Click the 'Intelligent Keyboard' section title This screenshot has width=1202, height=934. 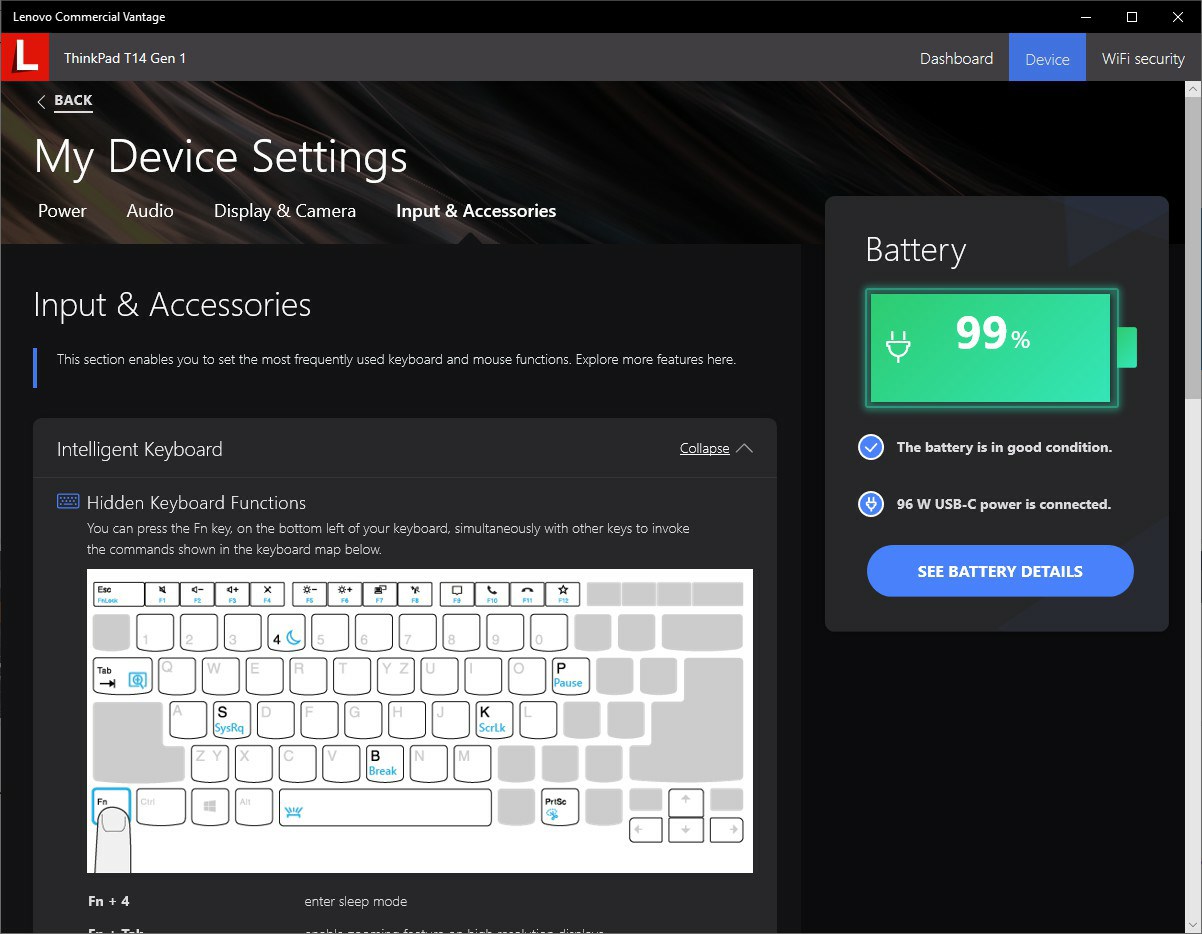pos(140,449)
